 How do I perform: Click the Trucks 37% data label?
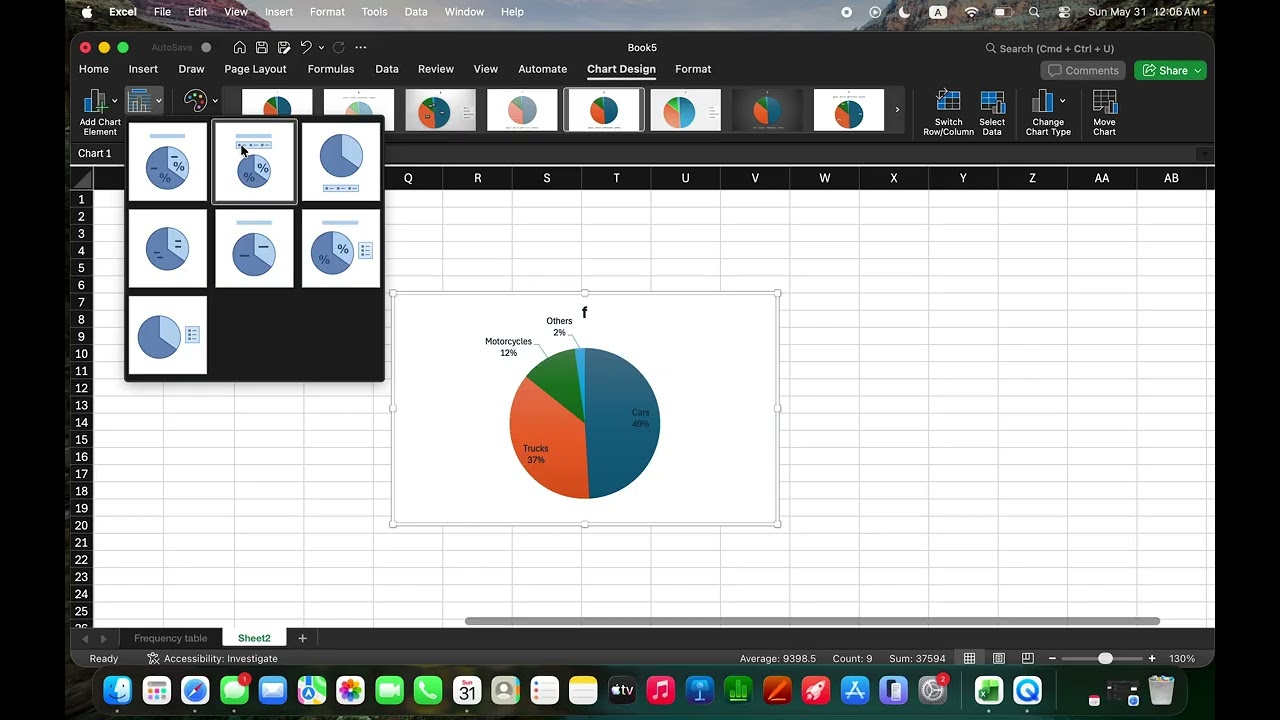coord(536,454)
